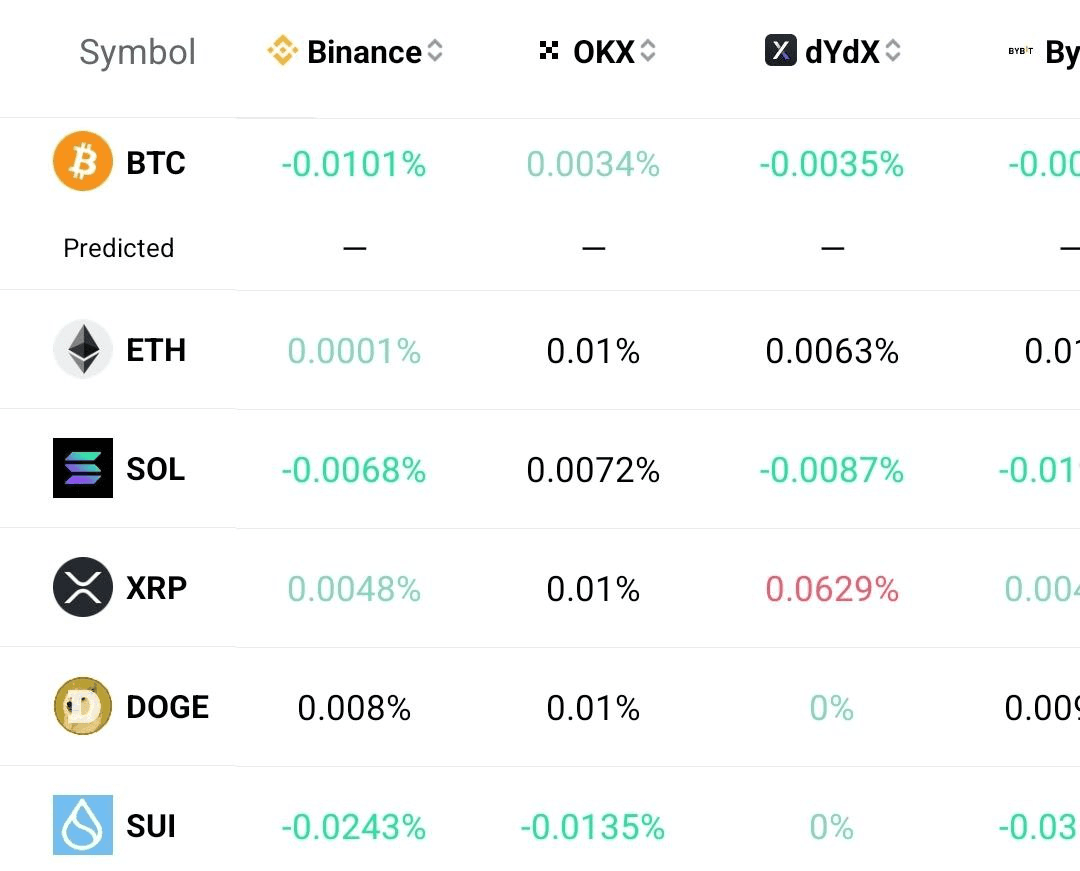This screenshot has height=871, width=1080.
Task: Click SUI OKX rate -0.0135%
Action: click(x=593, y=827)
